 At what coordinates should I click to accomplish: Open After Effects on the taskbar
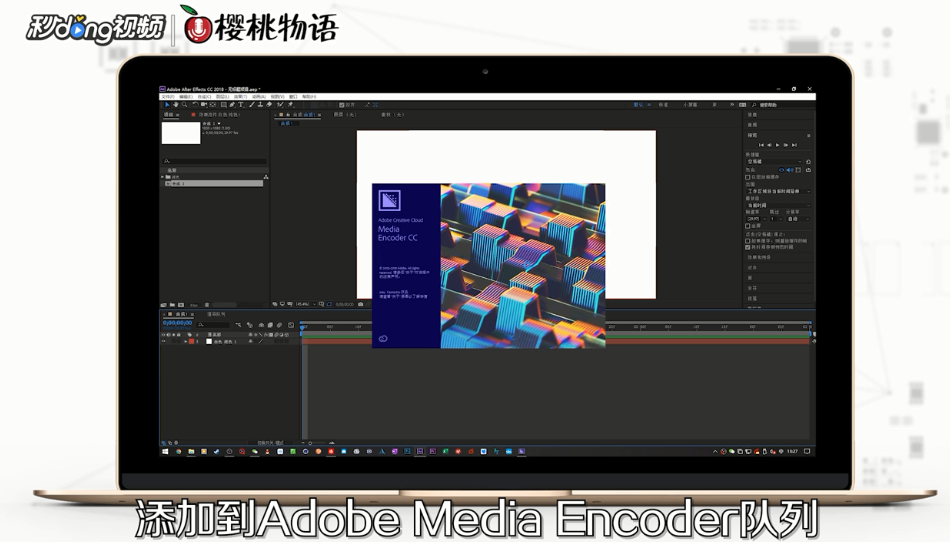point(420,451)
